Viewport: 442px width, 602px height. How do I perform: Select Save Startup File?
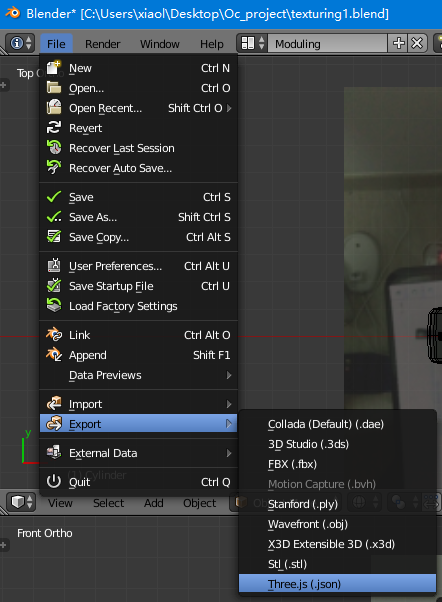[x=139, y=286]
